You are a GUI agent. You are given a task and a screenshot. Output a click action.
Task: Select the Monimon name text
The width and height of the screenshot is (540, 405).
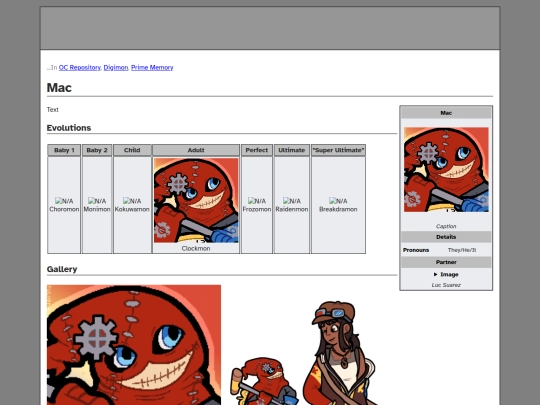pos(97,209)
